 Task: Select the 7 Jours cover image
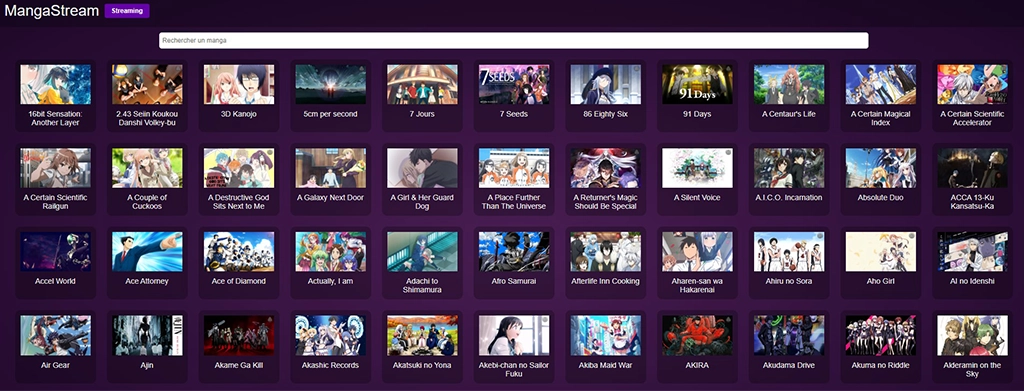click(422, 84)
